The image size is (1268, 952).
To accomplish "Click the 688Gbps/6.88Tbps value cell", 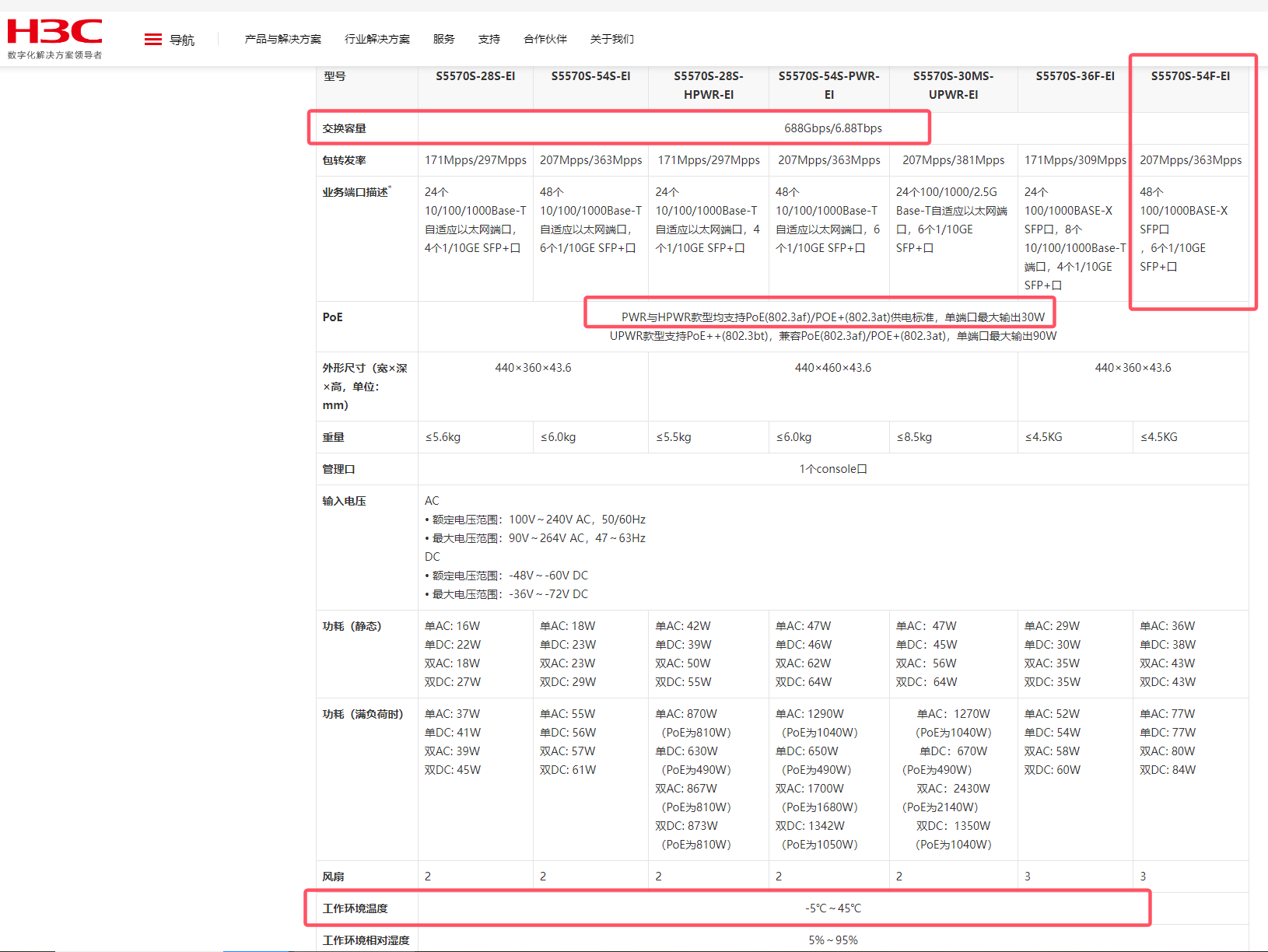I will point(832,128).
